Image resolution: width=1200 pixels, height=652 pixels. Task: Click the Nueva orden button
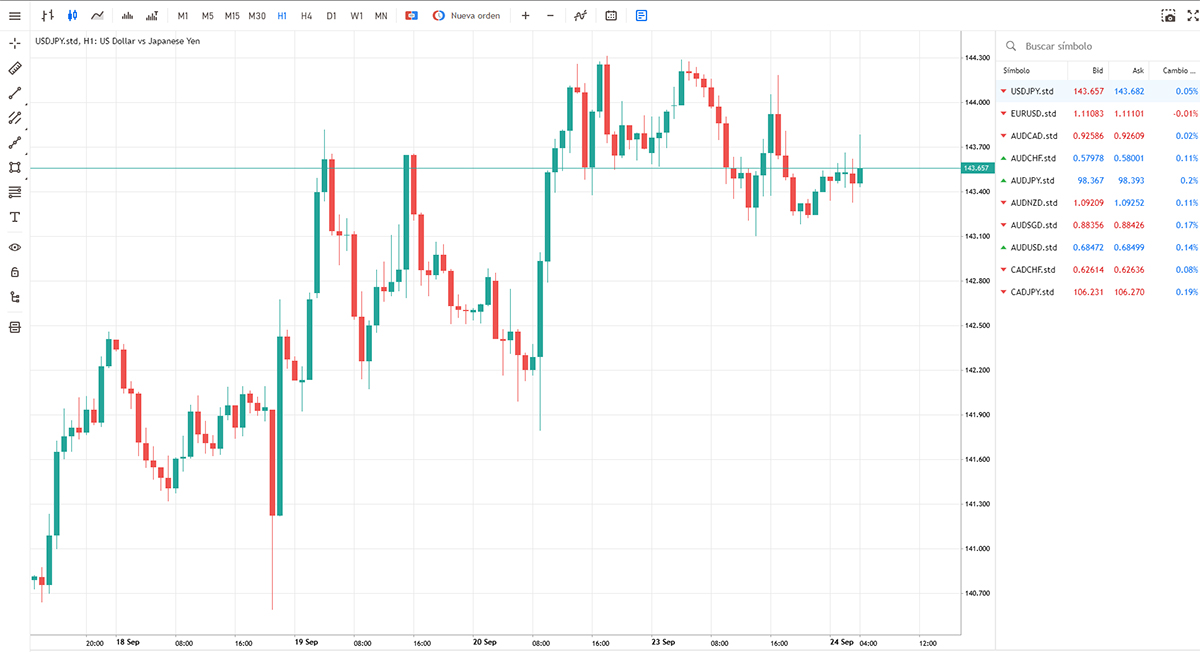click(x=466, y=16)
